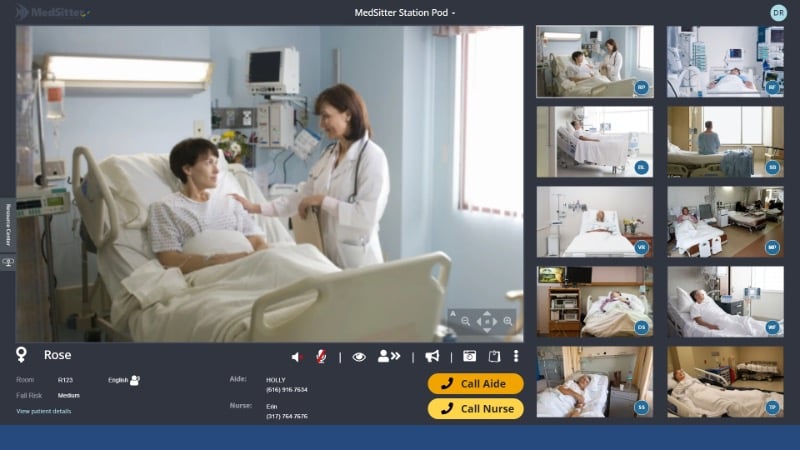The height and width of the screenshot is (450, 800).
Task: Unmute the red crossed-out microphone
Action: pos(321,357)
